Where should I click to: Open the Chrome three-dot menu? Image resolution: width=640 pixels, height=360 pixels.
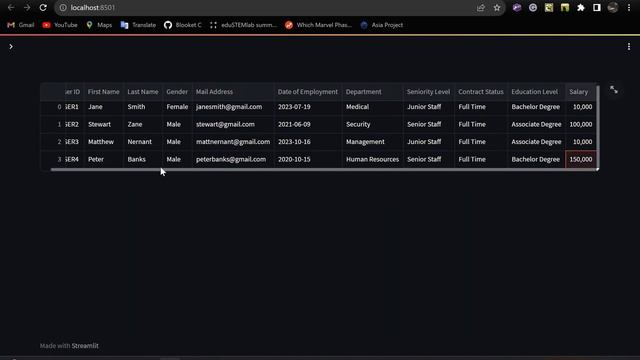(x=629, y=8)
